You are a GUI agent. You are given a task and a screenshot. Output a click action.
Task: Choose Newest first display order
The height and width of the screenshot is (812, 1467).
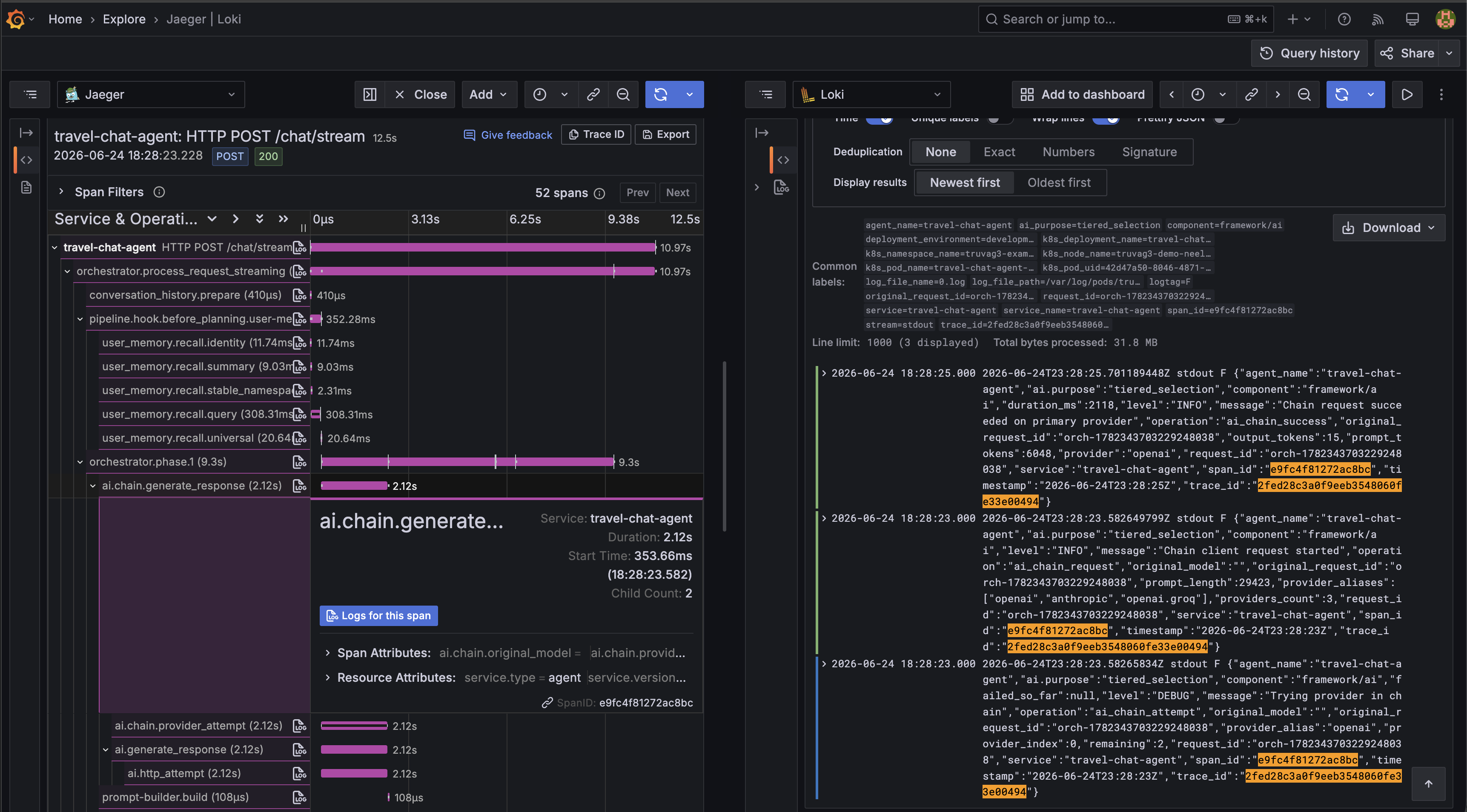965,183
